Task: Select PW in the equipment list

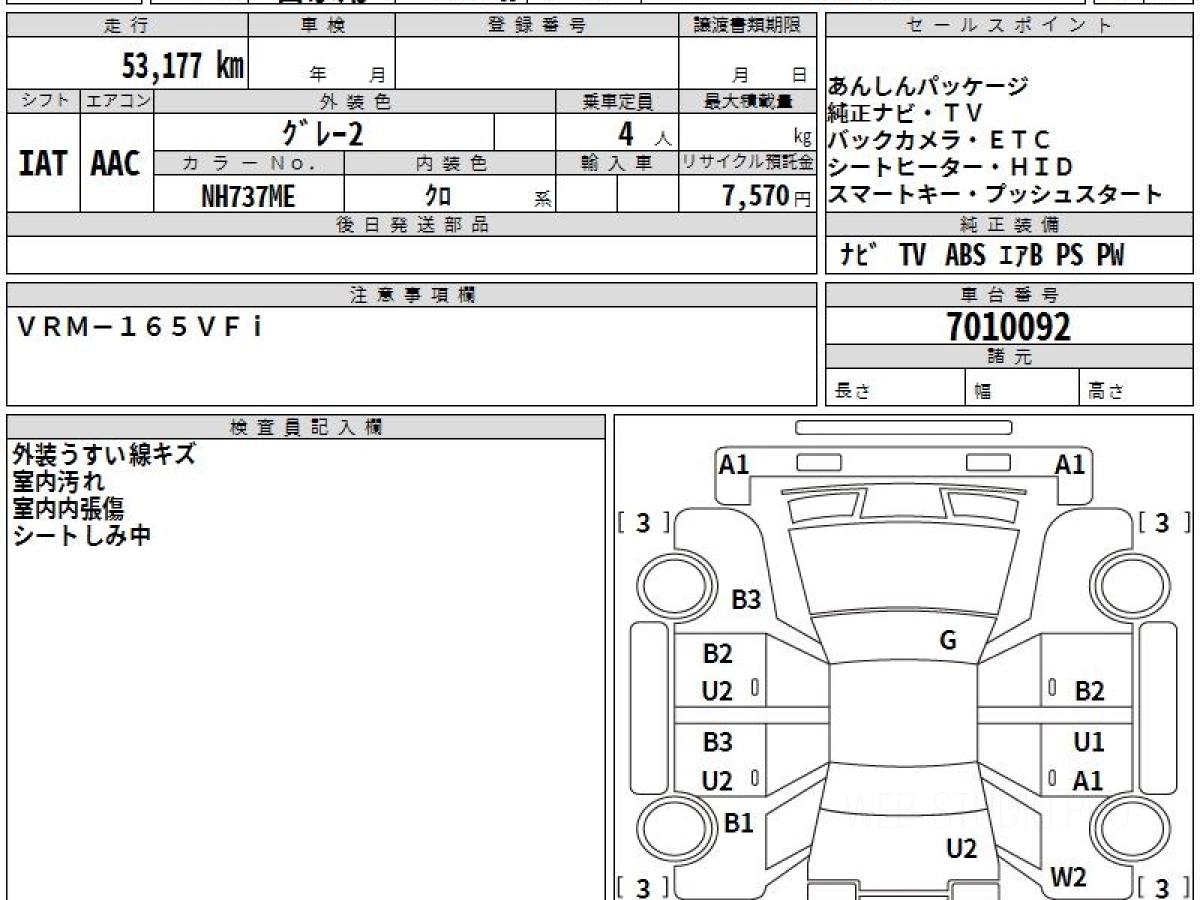Action: pyautogui.click(x=1110, y=256)
